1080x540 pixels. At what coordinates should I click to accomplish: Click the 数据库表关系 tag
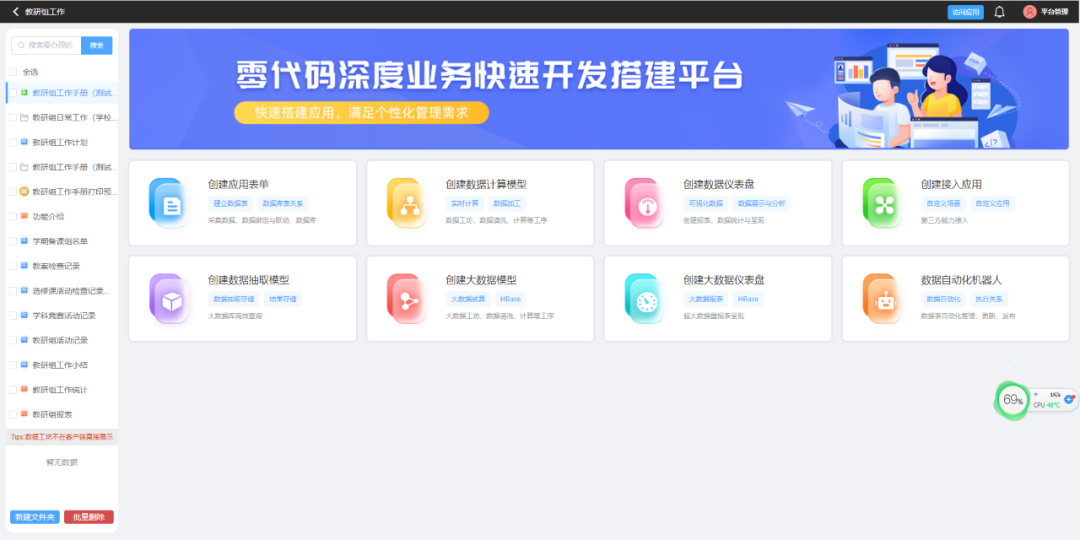[283, 203]
